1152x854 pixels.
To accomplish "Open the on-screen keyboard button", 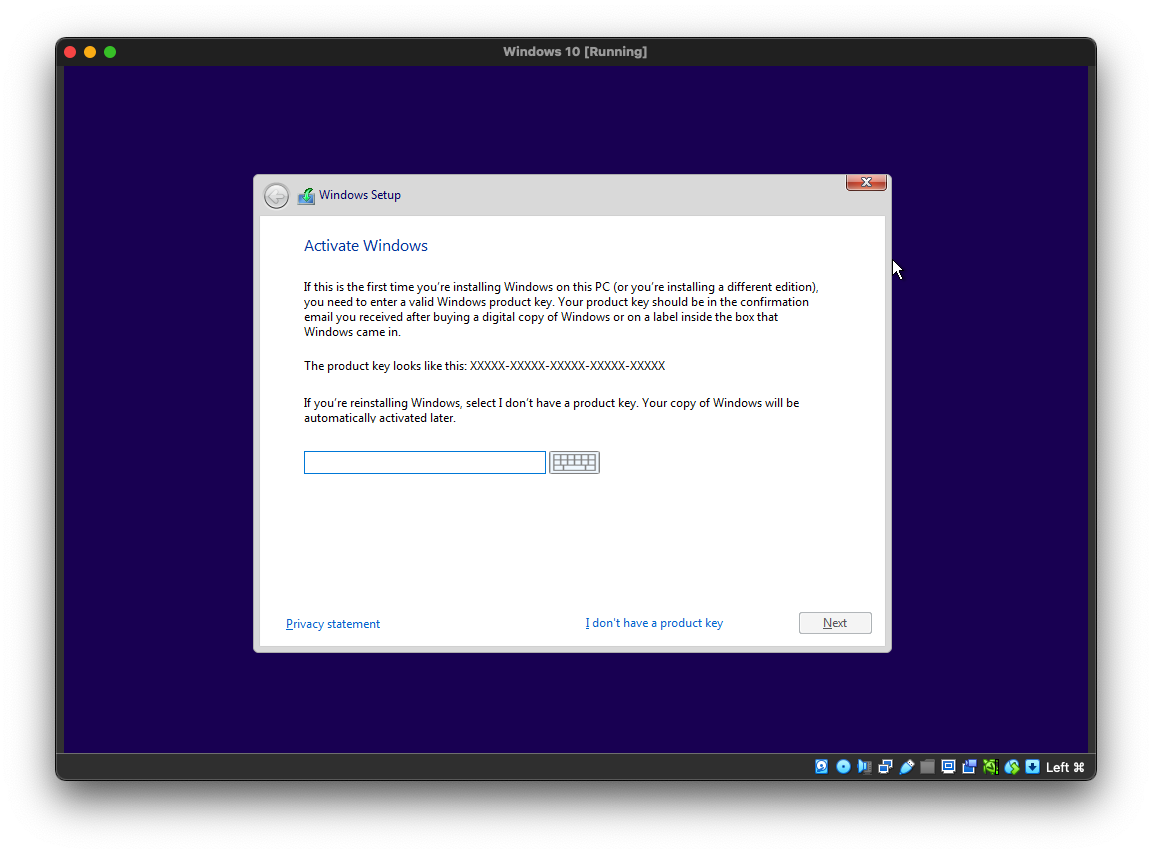I will click(x=574, y=462).
